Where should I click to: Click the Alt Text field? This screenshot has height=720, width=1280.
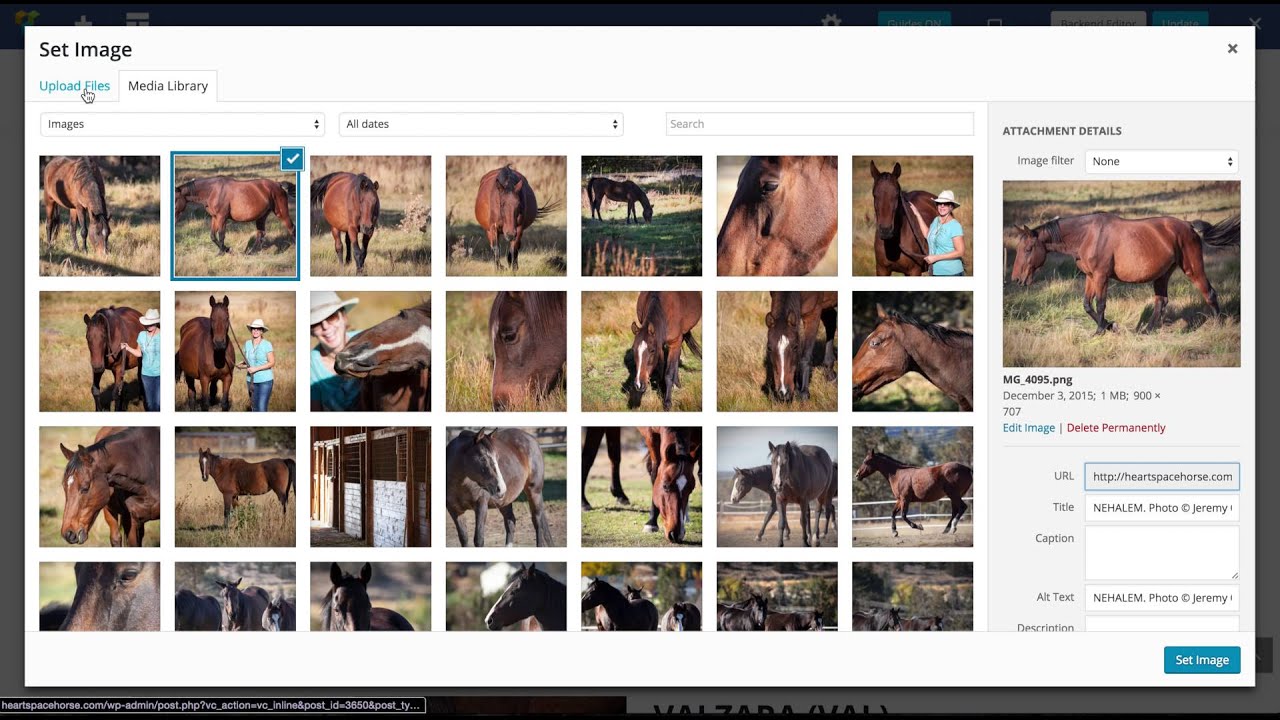click(x=1162, y=597)
